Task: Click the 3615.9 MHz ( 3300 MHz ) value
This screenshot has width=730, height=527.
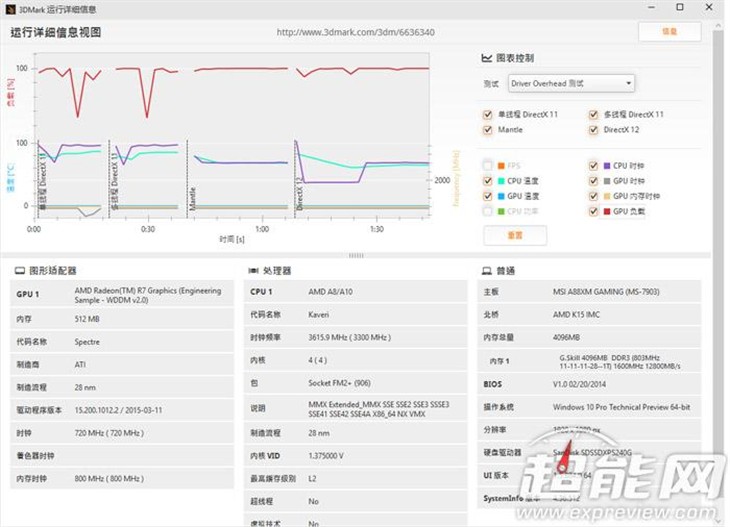Action: [350, 338]
